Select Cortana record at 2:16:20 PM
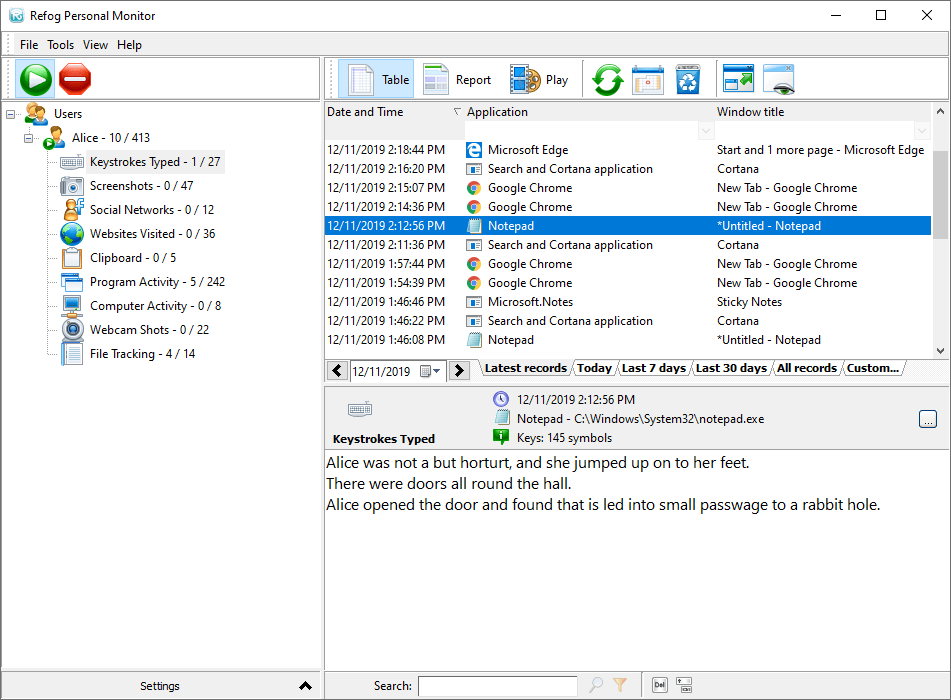This screenshot has width=951, height=700. (x=628, y=169)
